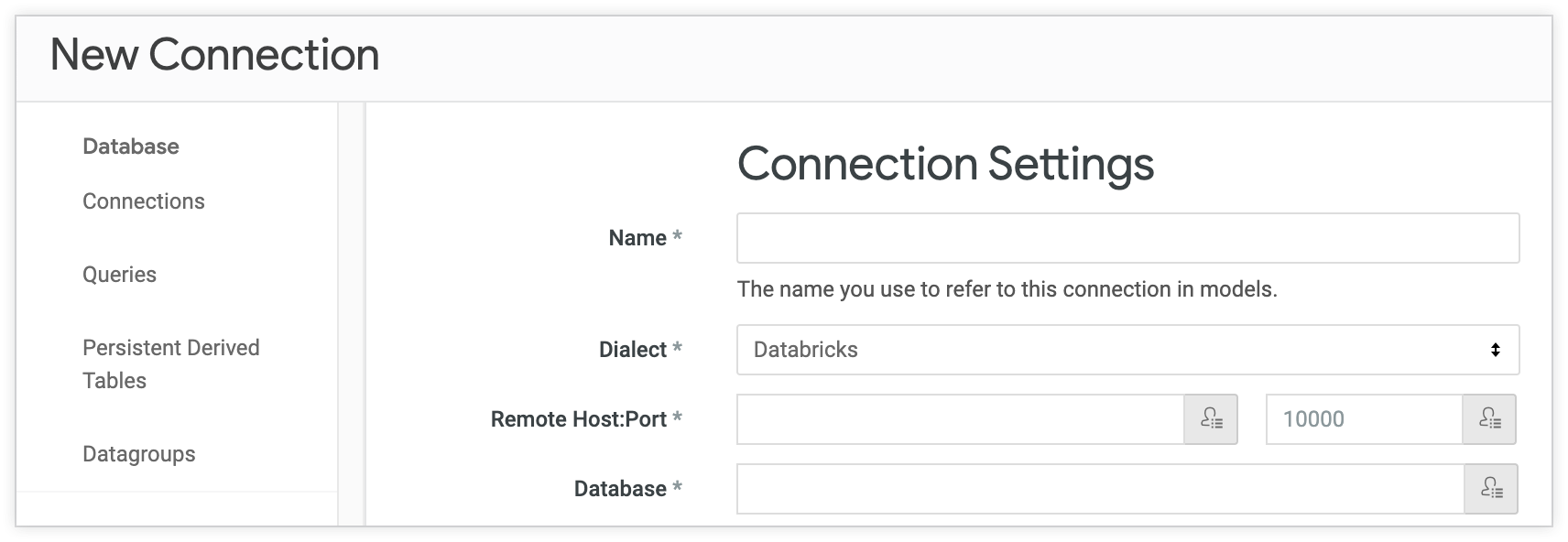Click the Port field showing 10000
This screenshot has height=542, width=1568.
point(1364,419)
